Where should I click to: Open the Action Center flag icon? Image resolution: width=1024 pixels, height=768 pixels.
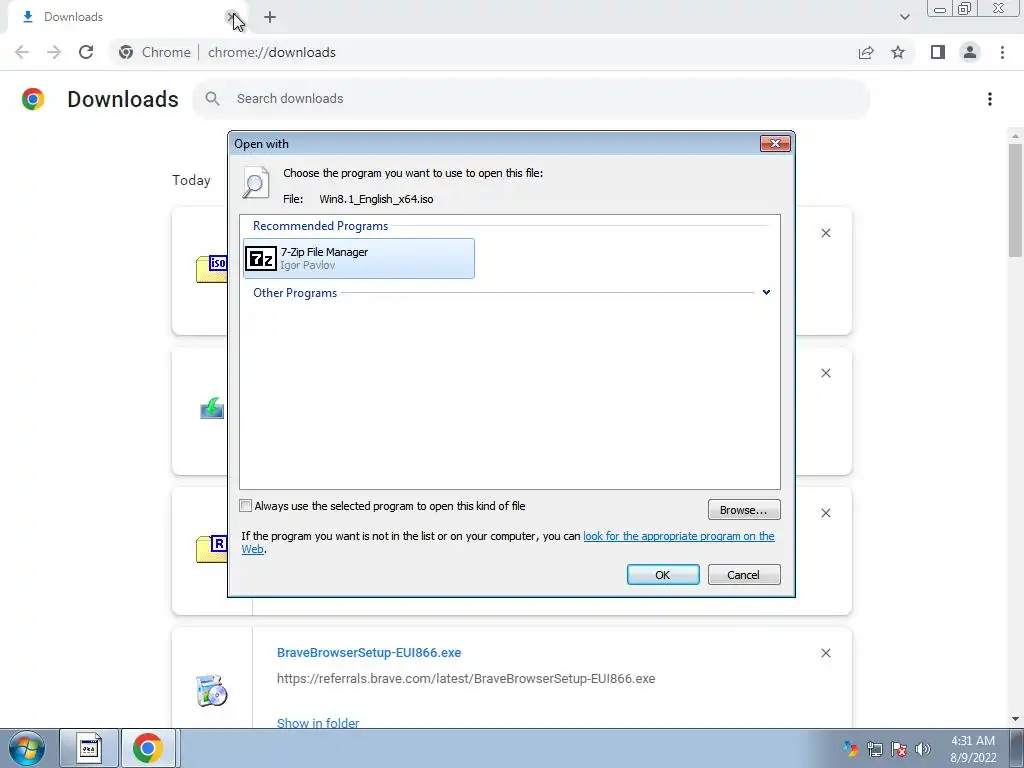point(899,749)
